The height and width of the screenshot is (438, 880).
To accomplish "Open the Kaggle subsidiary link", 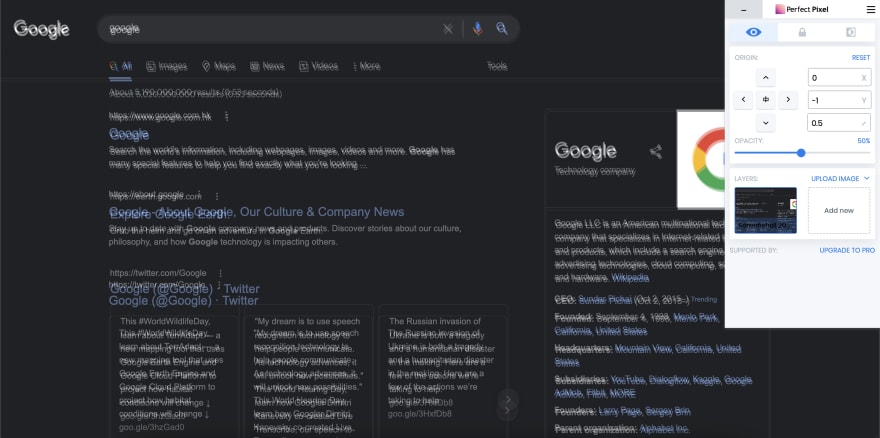I will click(706, 380).
